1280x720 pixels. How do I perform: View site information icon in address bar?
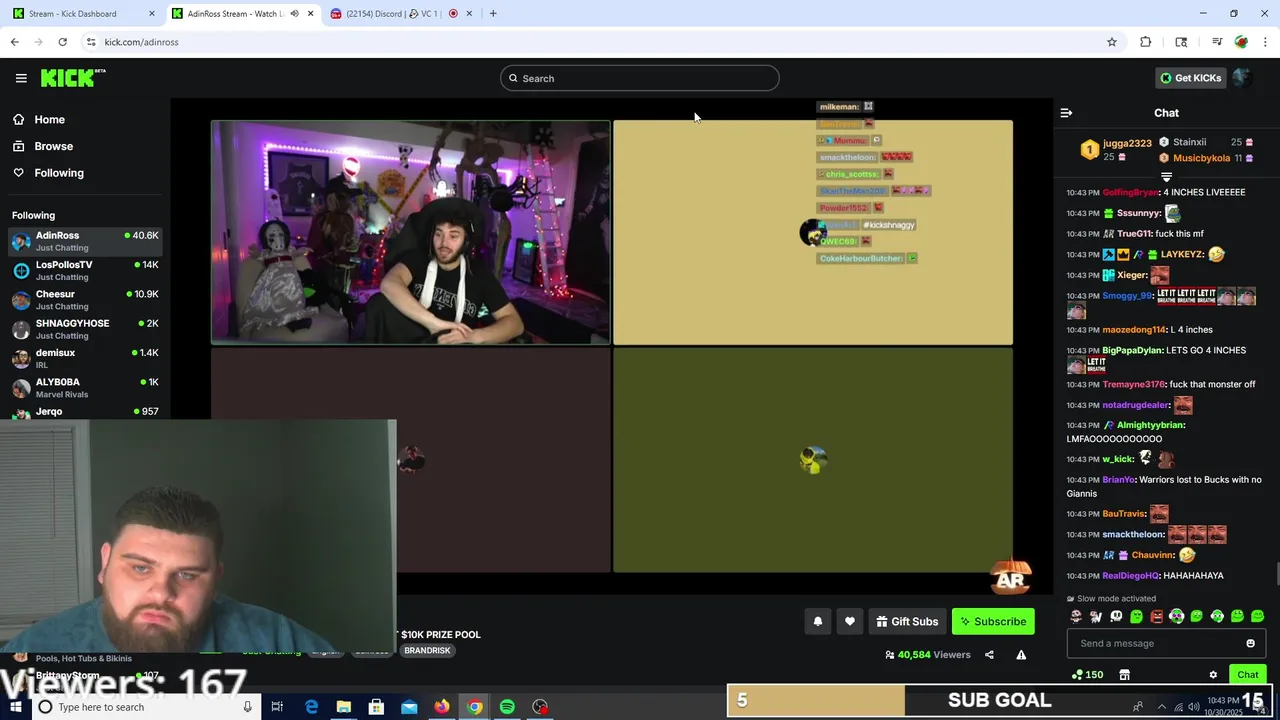pos(91,42)
